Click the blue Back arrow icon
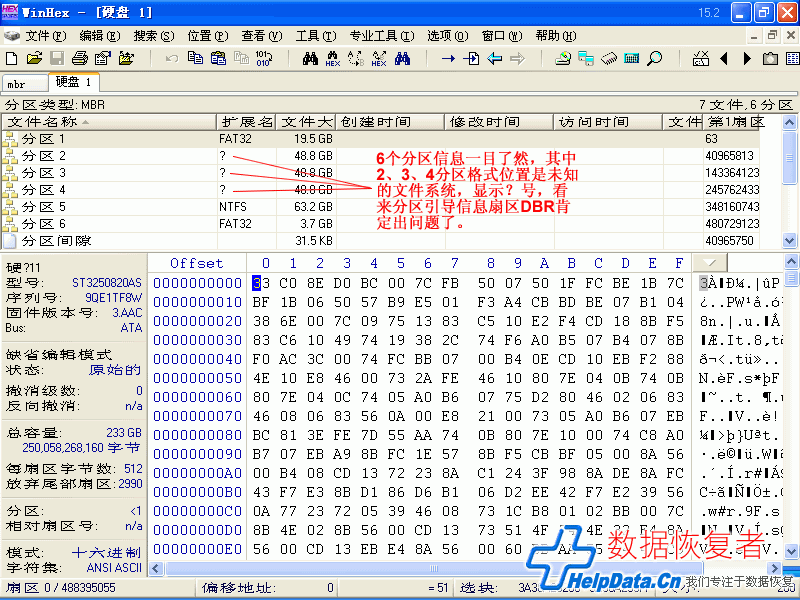The image size is (800, 600). 494,59
